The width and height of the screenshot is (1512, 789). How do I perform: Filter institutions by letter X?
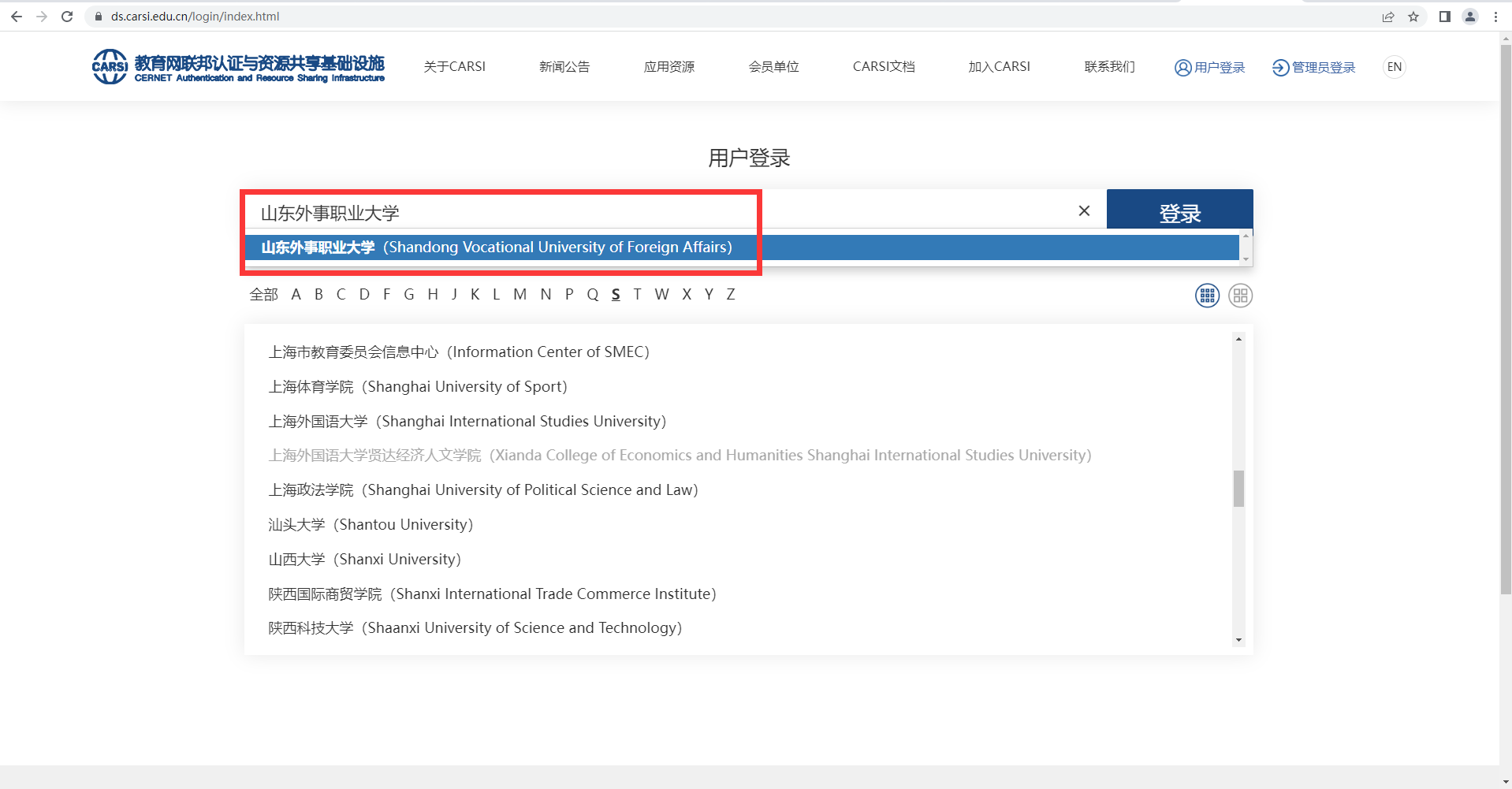pos(687,295)
